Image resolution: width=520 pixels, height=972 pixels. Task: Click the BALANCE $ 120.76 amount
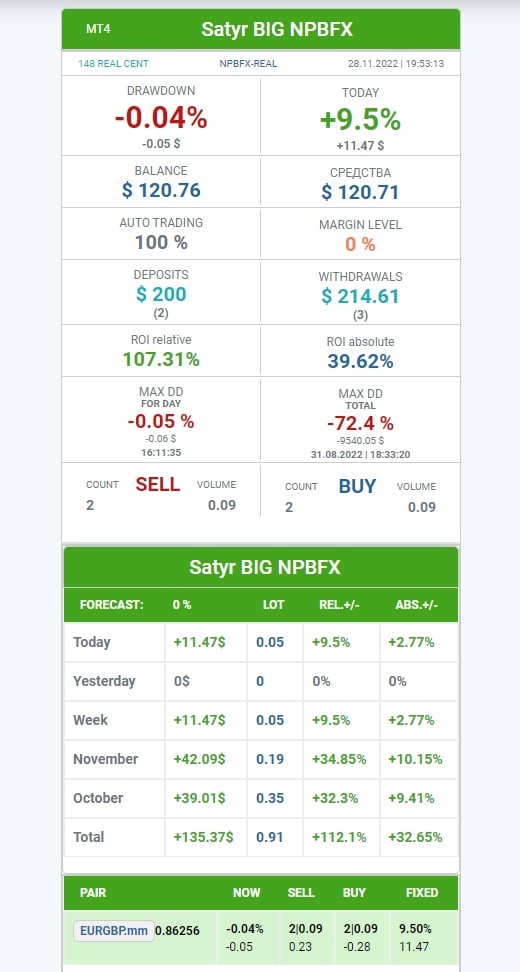click(x=161, y=190)
